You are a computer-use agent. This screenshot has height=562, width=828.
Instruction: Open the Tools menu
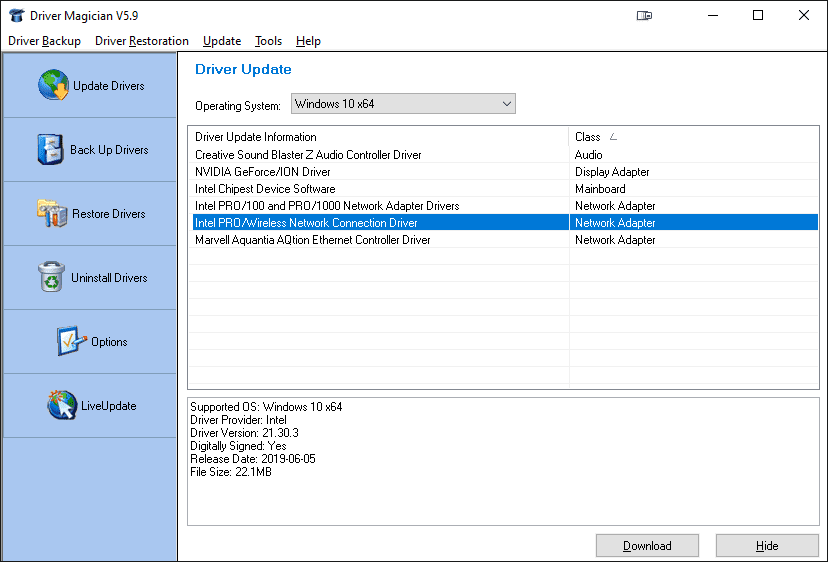[x=268, y=41]
